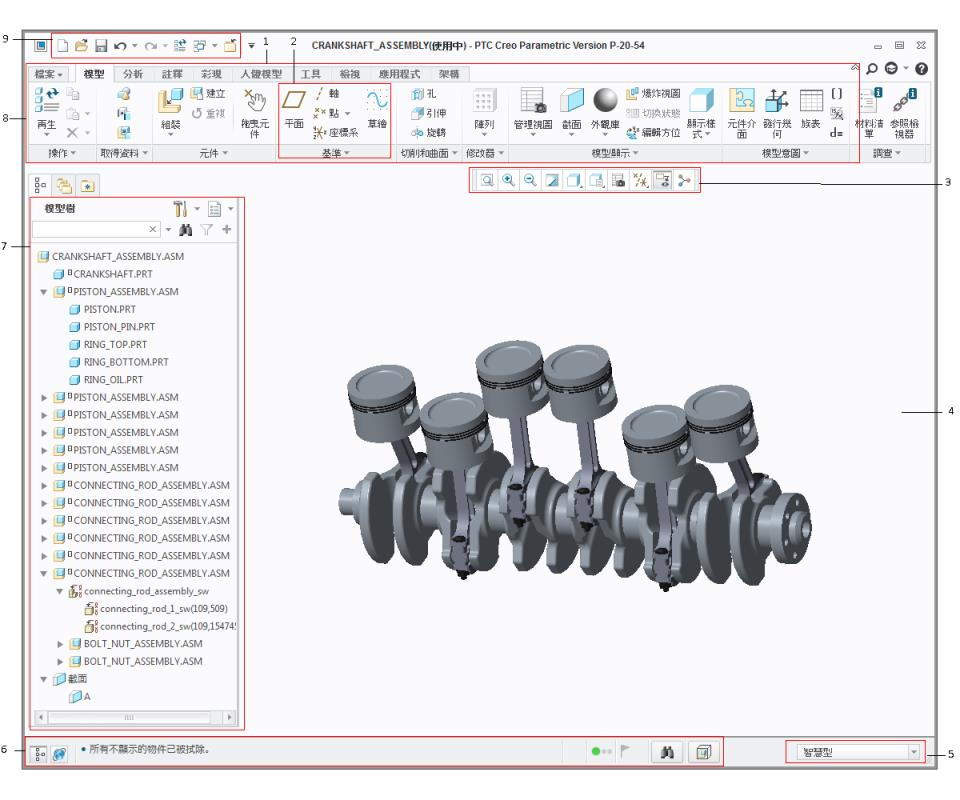
Task: Click the 元件介面 component interface icon
Action: pos(741,113)
